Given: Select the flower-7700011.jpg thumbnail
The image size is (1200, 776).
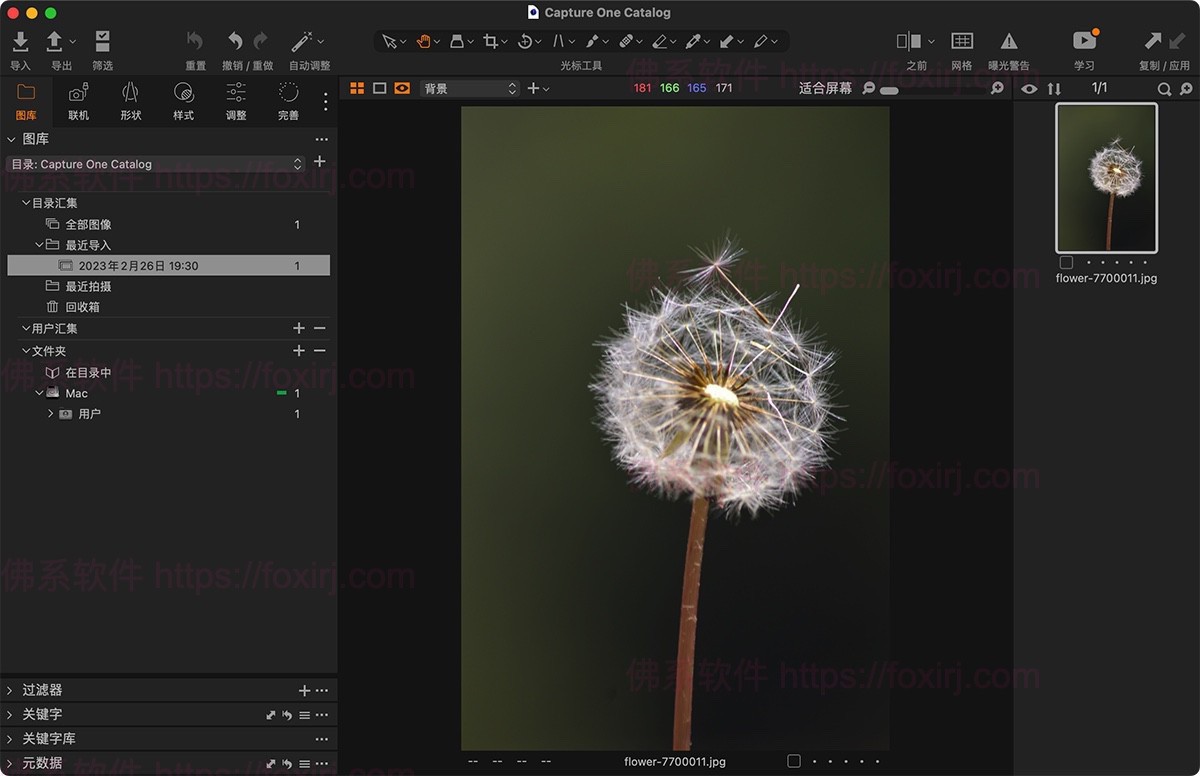Looking at the screenshot, I should tap(1104, 179).
